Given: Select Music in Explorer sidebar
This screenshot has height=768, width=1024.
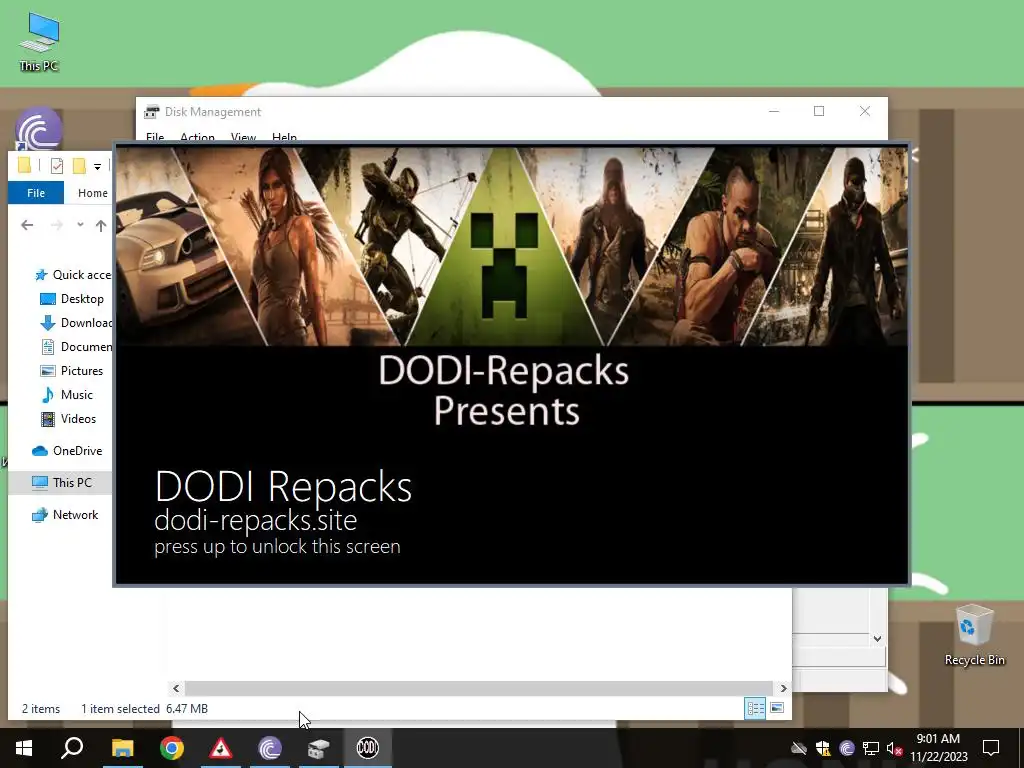Looking at the screenshot, I should point(67,395).
